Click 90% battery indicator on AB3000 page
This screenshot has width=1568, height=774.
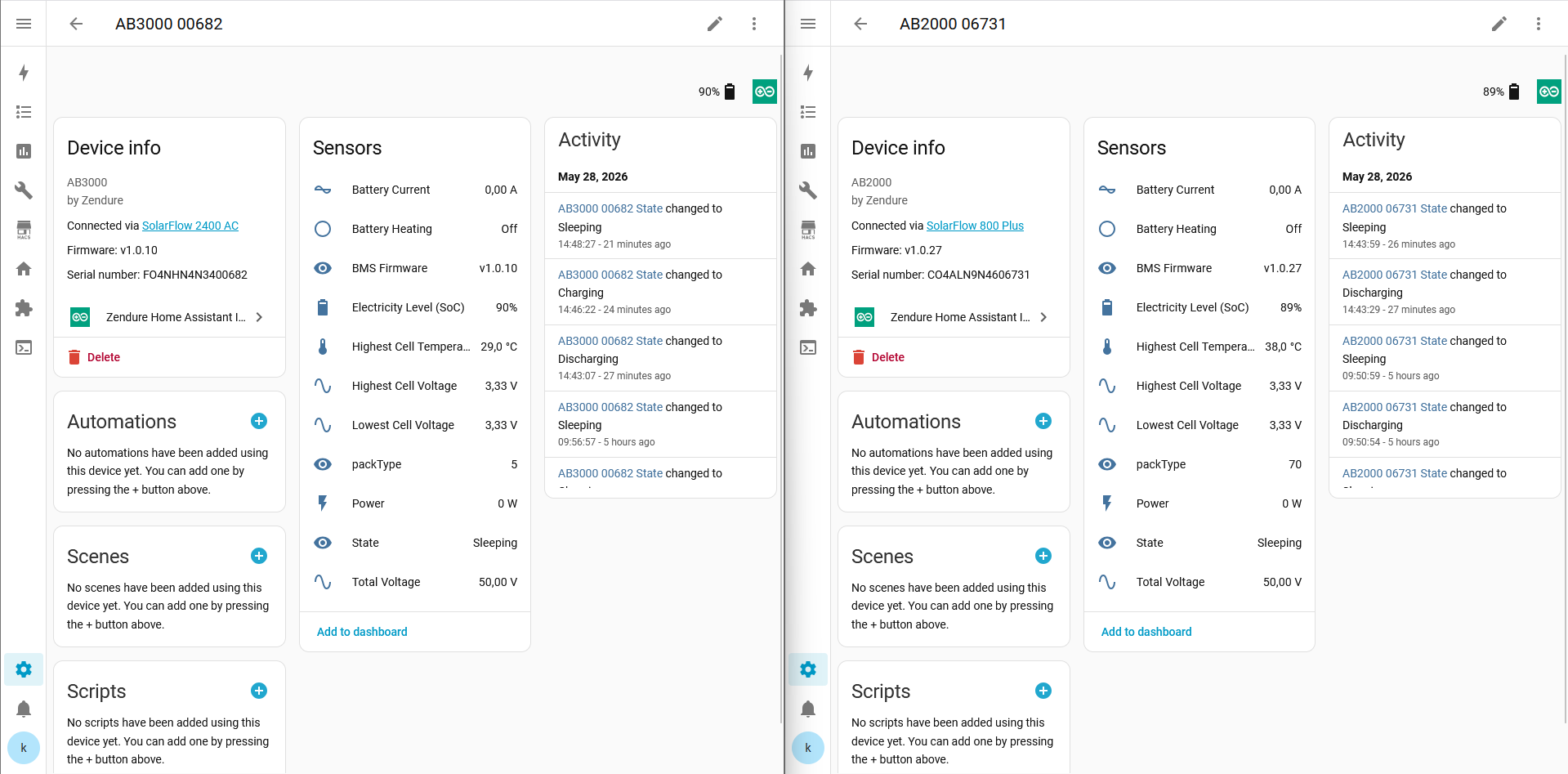717,92
